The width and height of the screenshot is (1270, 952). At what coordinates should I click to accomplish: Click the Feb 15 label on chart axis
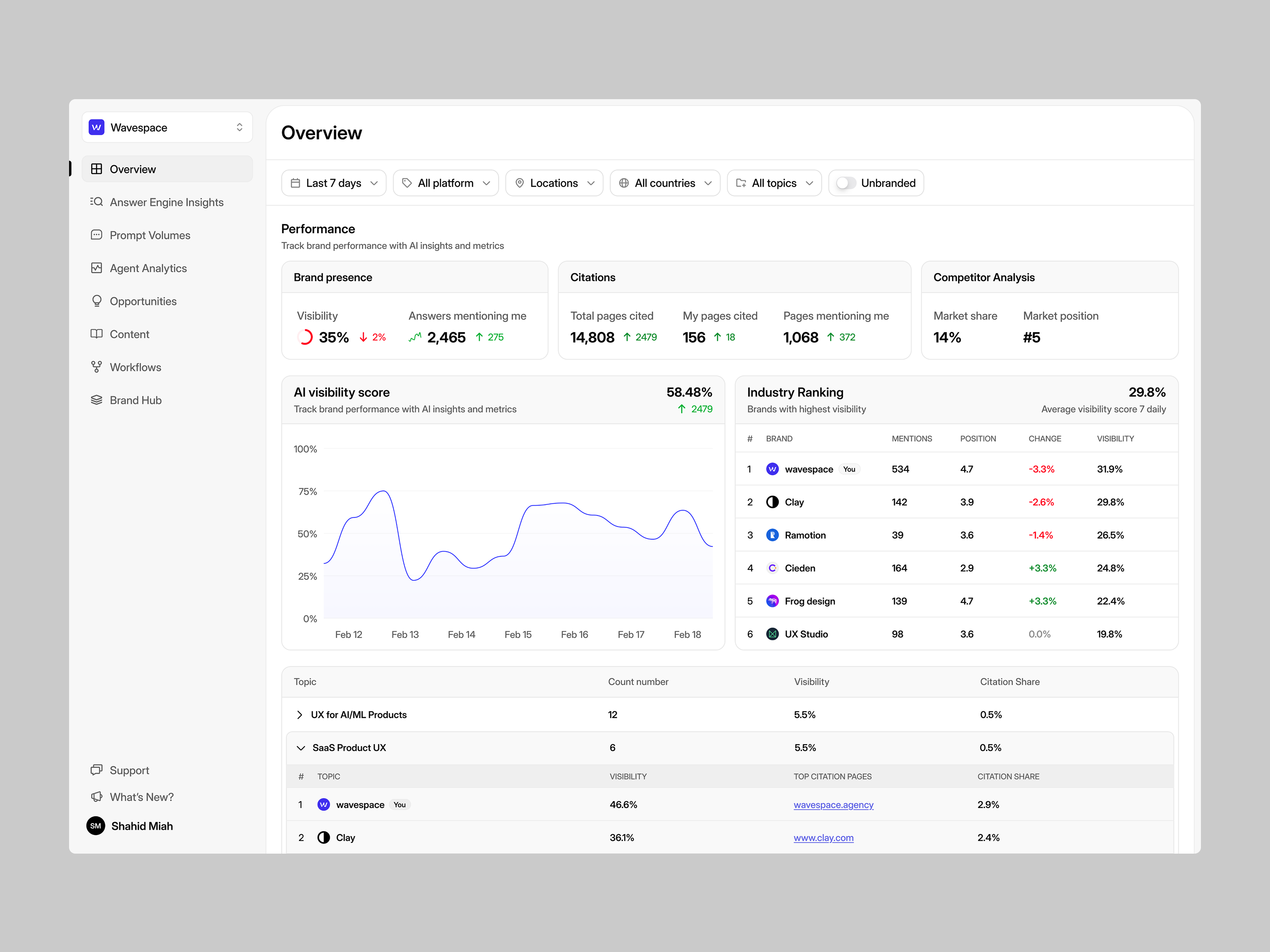coord(518,635)
